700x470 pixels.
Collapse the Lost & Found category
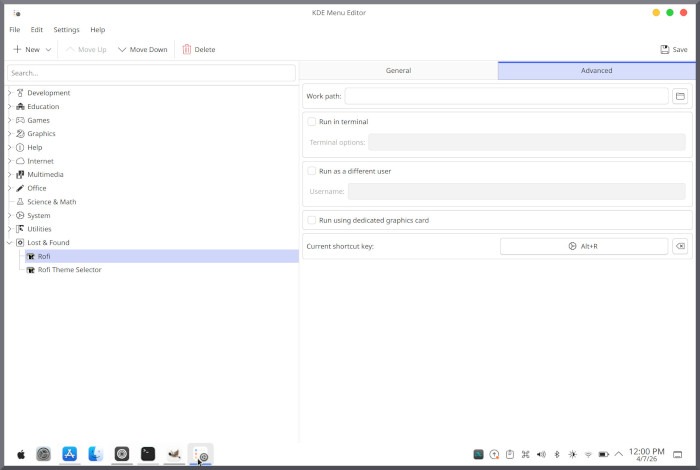tap(9, 243)
